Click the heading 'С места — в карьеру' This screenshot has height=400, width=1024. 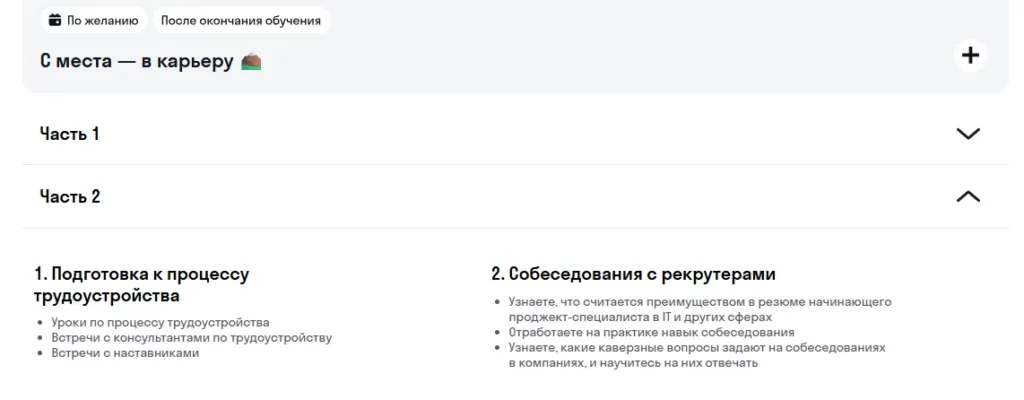pos(136,61)
